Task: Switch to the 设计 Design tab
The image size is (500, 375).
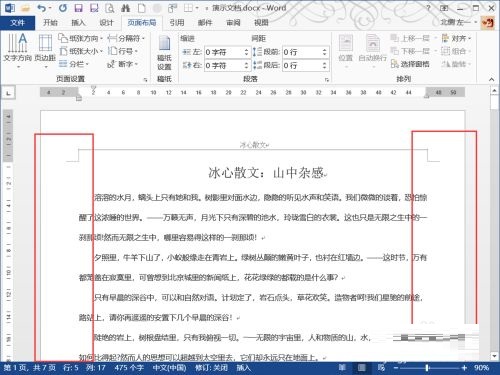Action: pyautogui.click(x=106, y=23)
